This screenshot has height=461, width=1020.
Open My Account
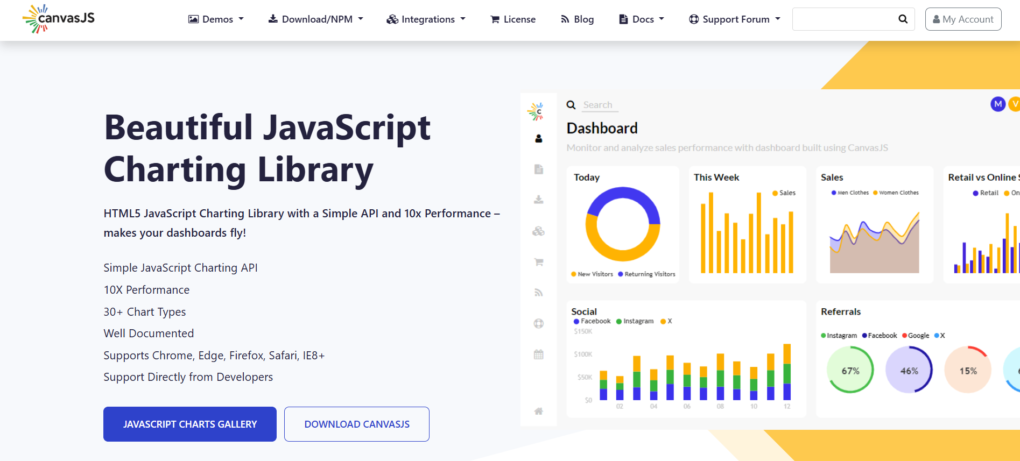963,19
